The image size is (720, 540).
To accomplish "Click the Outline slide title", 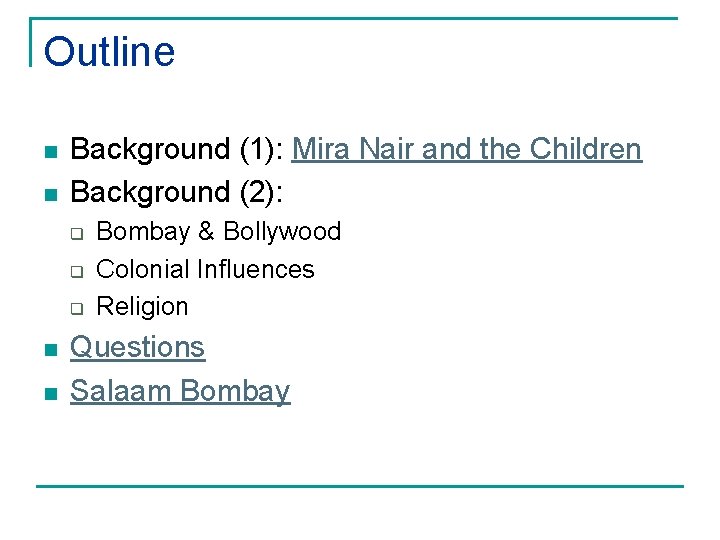I will tap(109, 51).
